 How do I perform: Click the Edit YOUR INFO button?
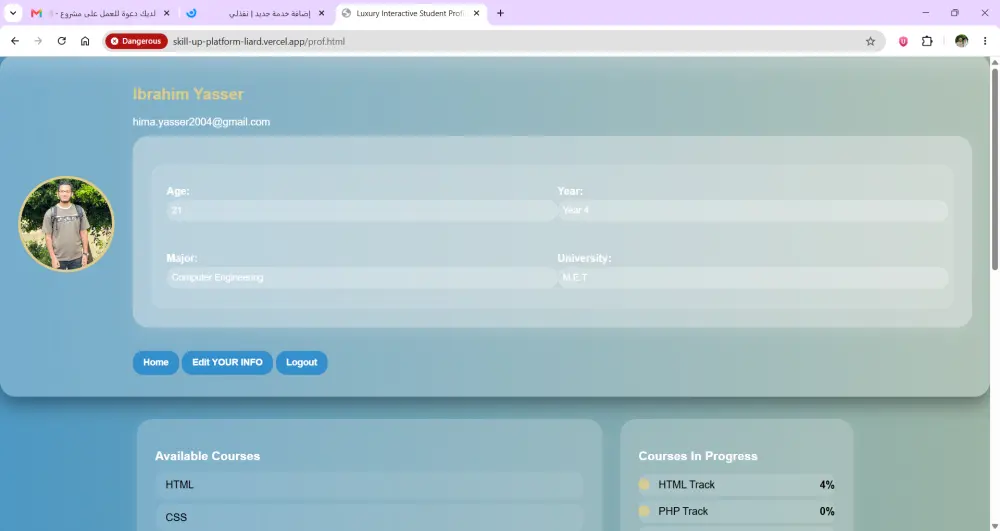pos(227,362)
